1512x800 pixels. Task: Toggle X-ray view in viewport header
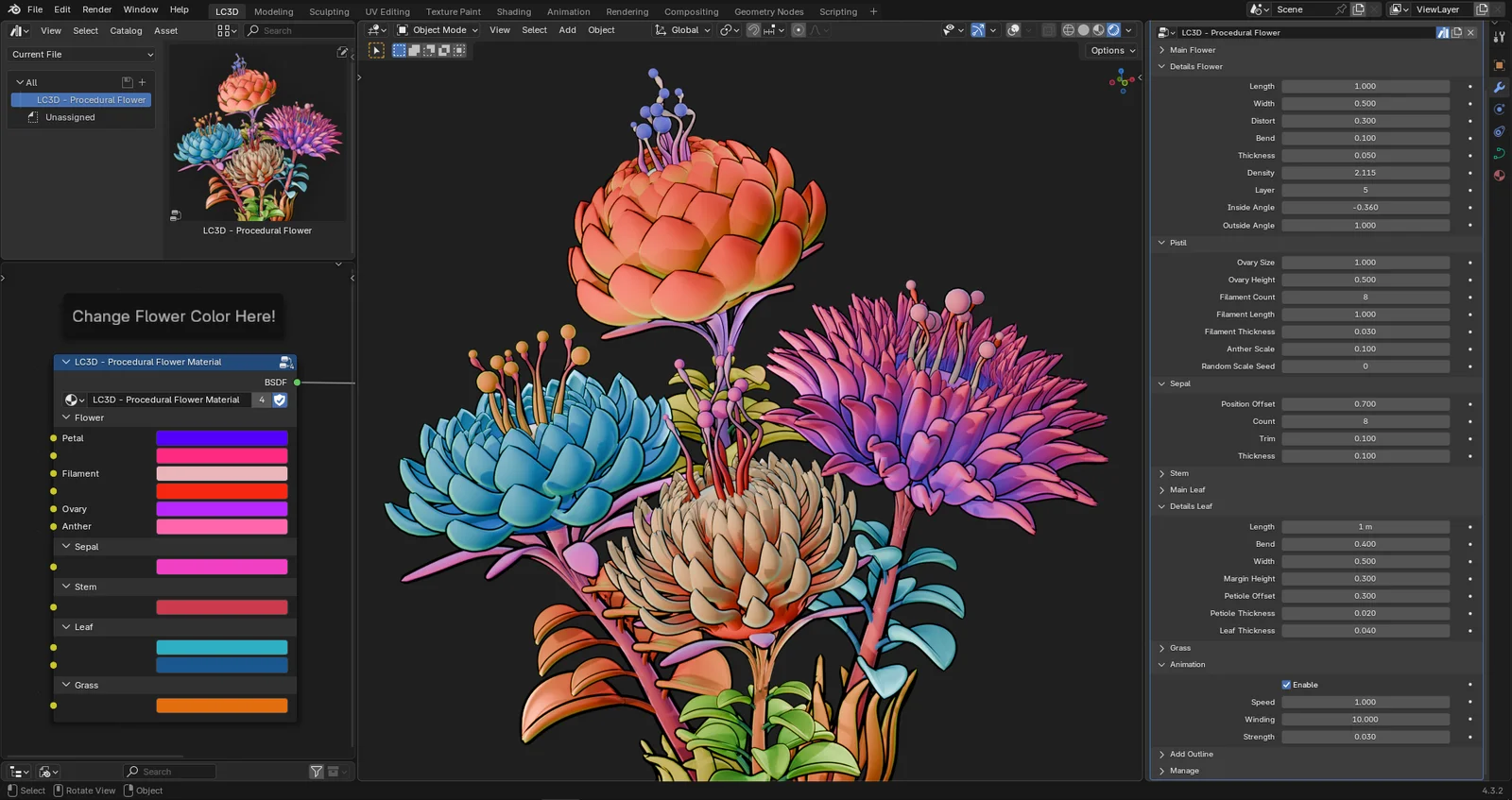pyautogui.click(x=1048, y=30)
